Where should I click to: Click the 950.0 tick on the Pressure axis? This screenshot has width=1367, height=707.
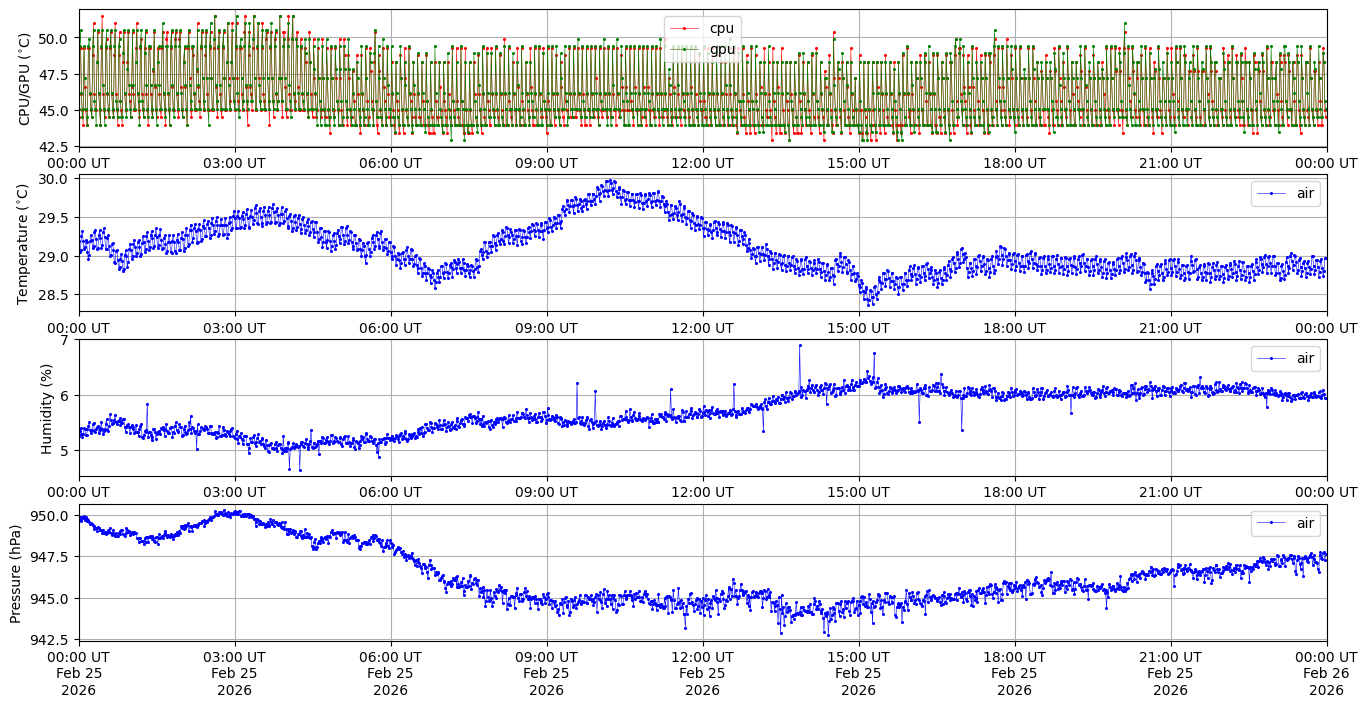pos(49,516)
